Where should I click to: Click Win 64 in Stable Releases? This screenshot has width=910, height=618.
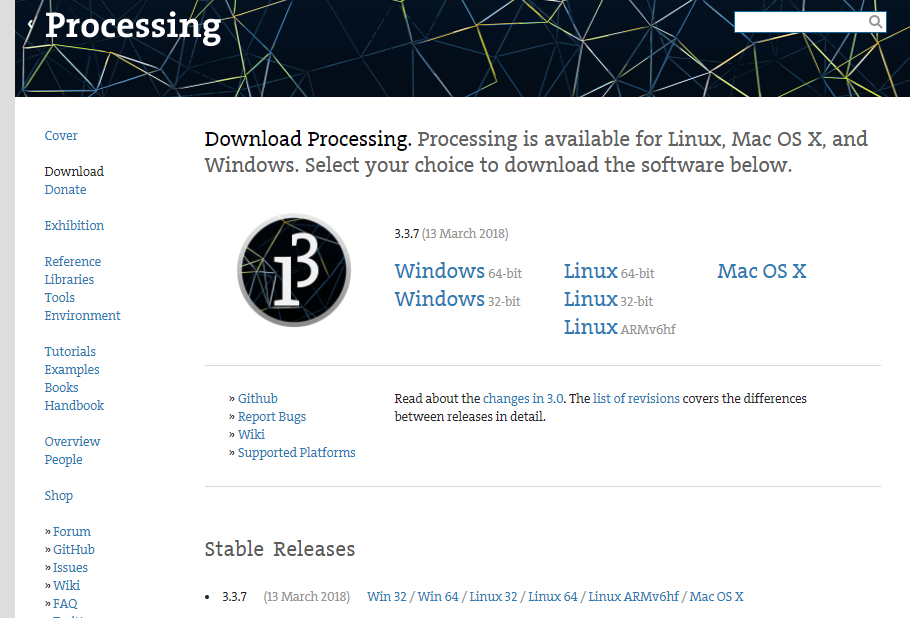click(x=438, y=597)
